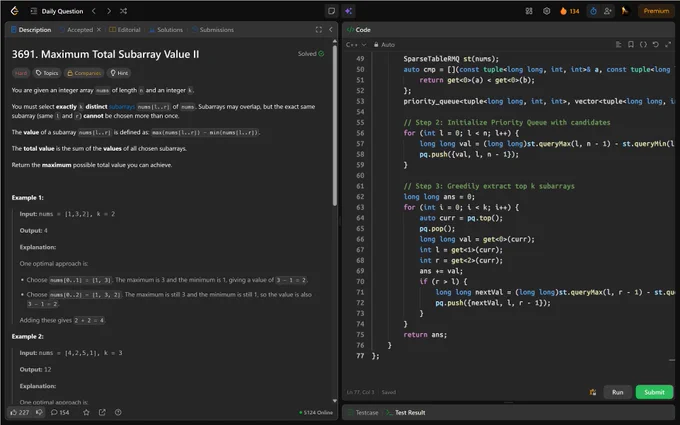Click the curly braces icon in editor toolbar
The height and width of the screenshot is (425, 680).
tap(643, 44)
